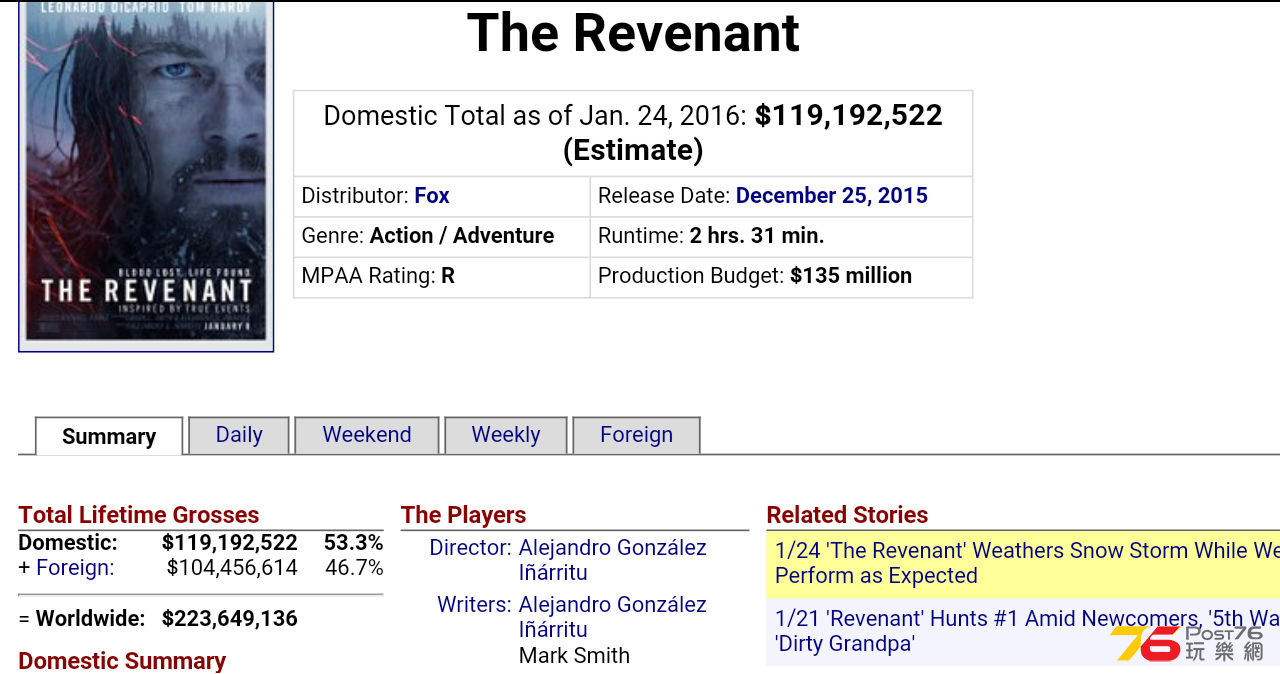
Task: Click the Domestic Summary heading
Action: tap(122, 661)
